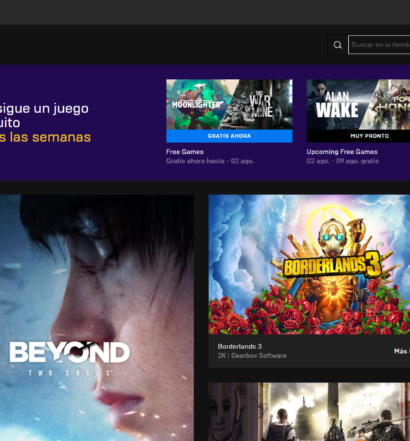The image size is (410, 441).
Task: Click the MUY PRONTO banner label
Action: tap(369, 136)
